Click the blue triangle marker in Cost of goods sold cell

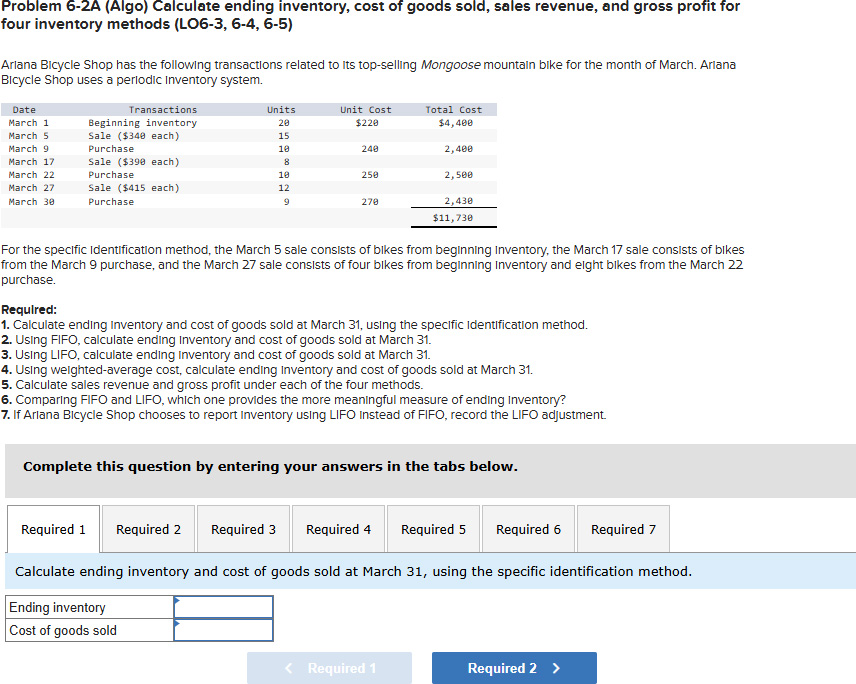pos(178,625)
